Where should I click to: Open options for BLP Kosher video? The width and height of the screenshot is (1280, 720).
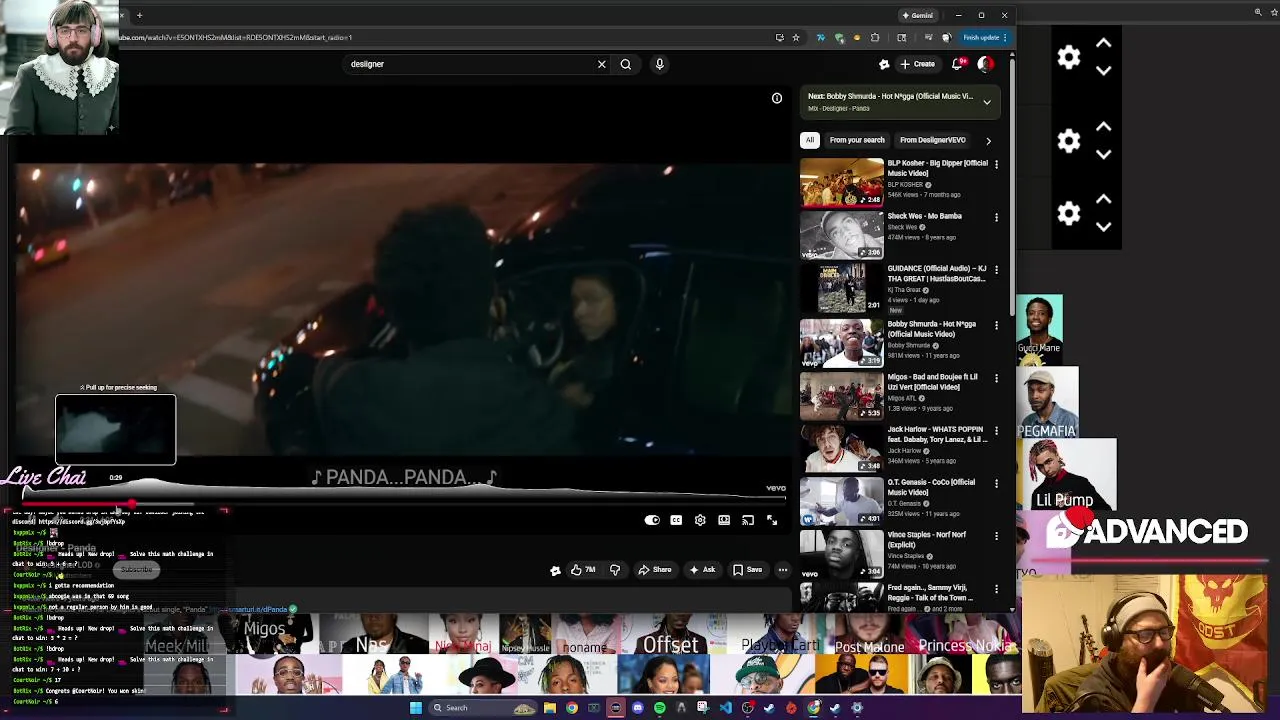tap(996, 165)
